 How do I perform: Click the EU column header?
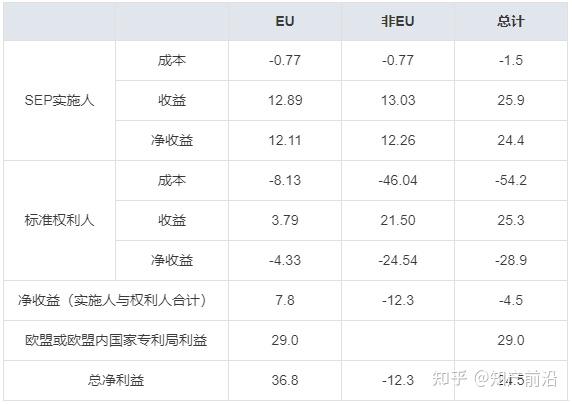click(285, 21)
